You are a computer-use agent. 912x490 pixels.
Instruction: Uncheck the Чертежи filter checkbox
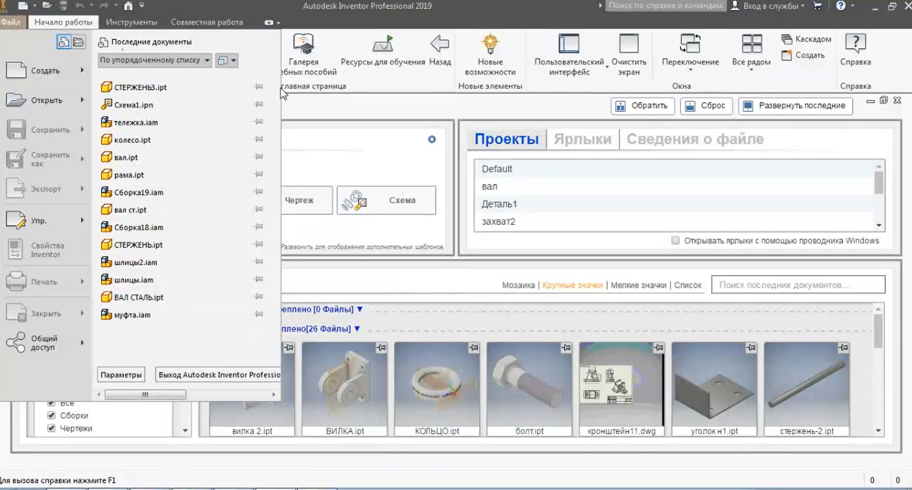click(52, 429)
